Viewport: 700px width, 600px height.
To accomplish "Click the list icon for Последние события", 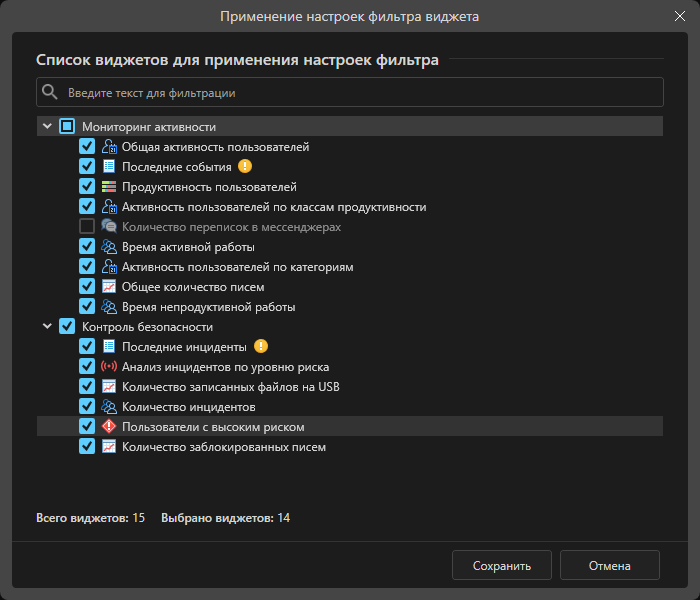I will pyautogui.click(x=109, y=167).
